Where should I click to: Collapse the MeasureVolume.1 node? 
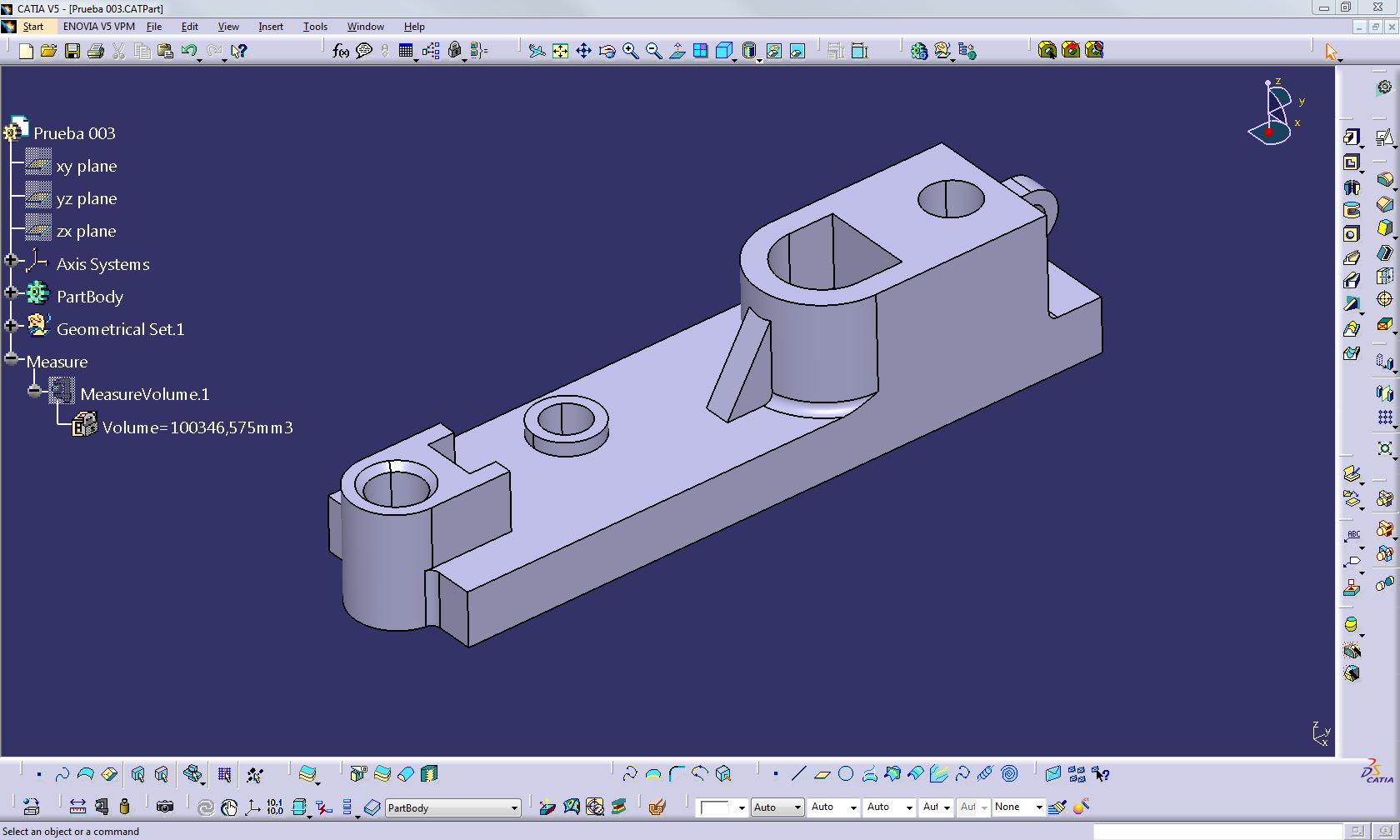34,391
